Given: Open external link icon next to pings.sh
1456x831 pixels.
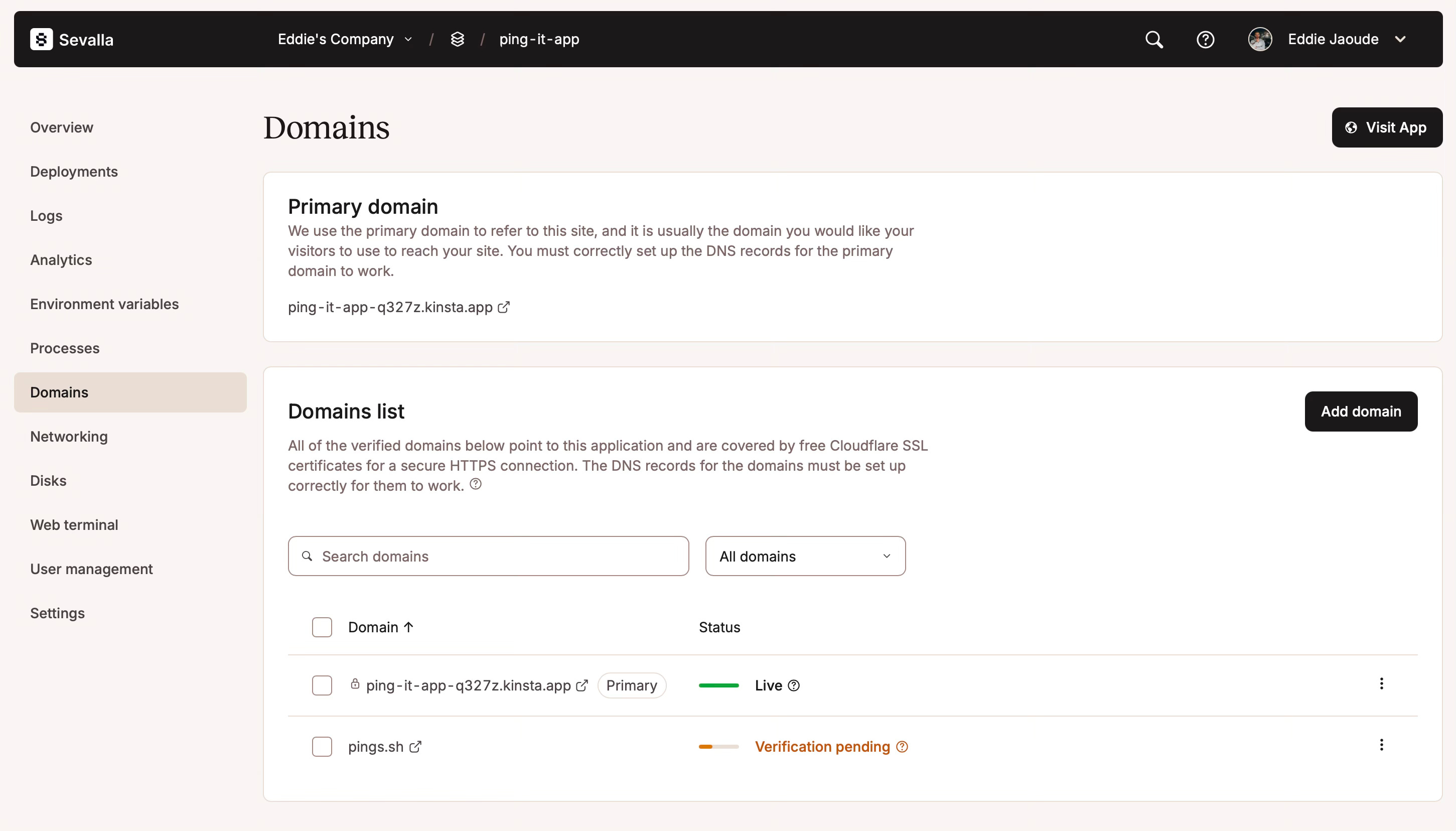Looking at the screenshot, I should coord(415,747).
